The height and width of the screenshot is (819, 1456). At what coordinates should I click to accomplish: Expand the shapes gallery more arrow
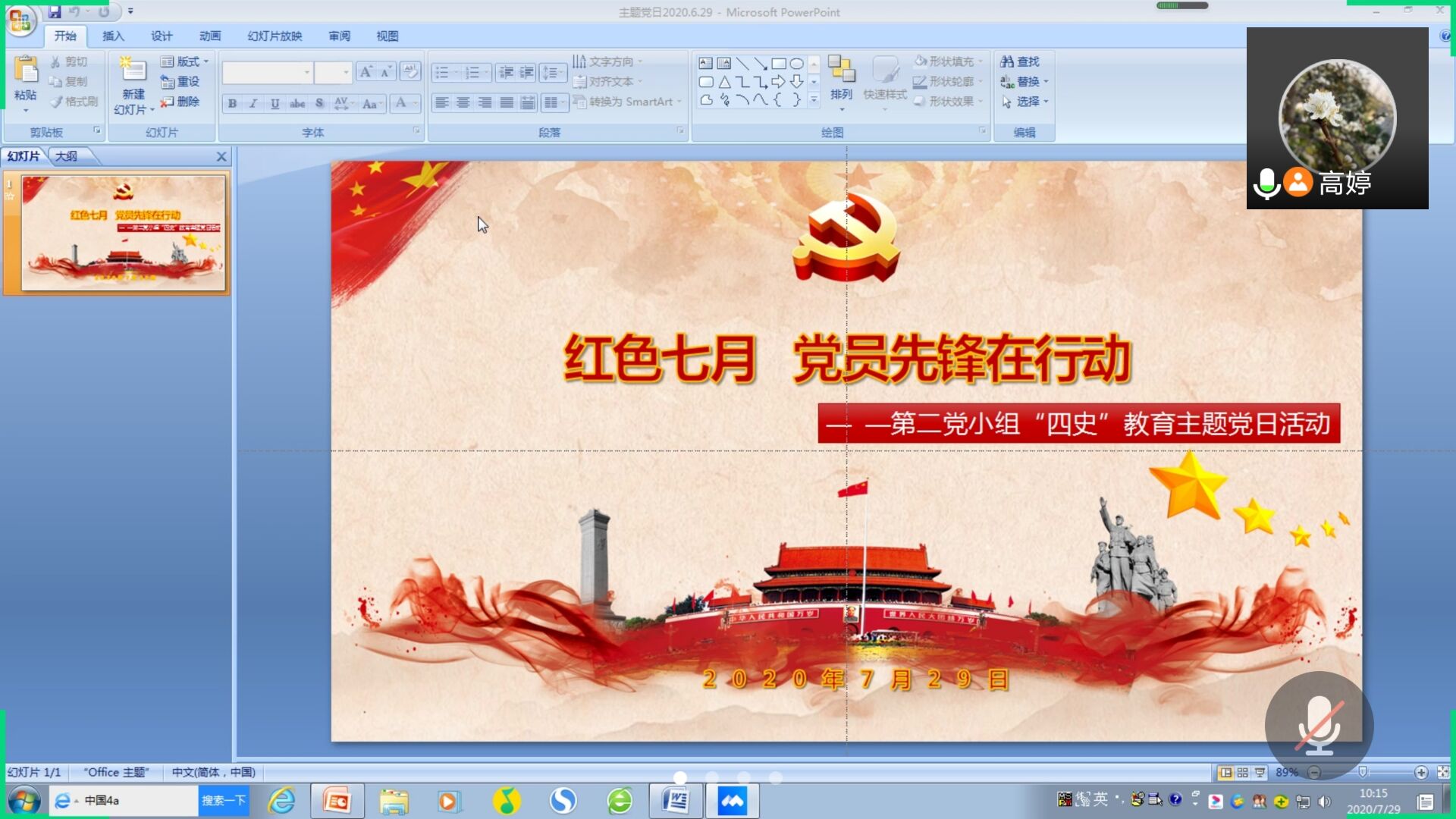814,100
